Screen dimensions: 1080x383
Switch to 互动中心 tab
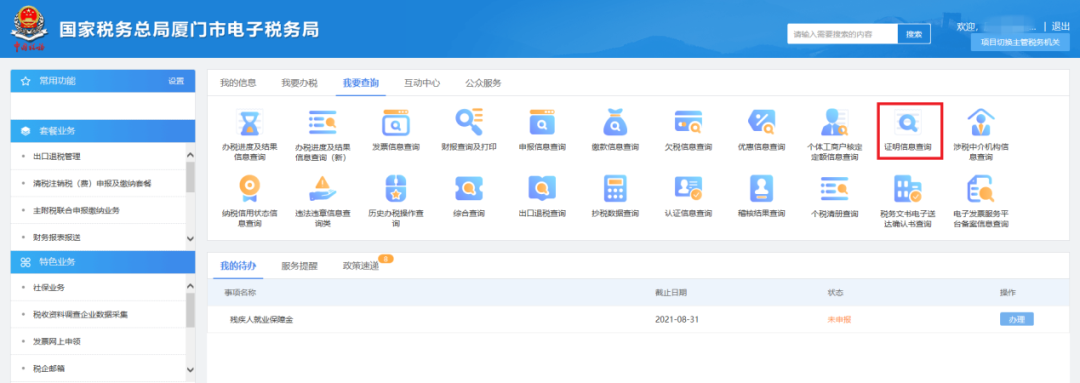coord(422,83)
